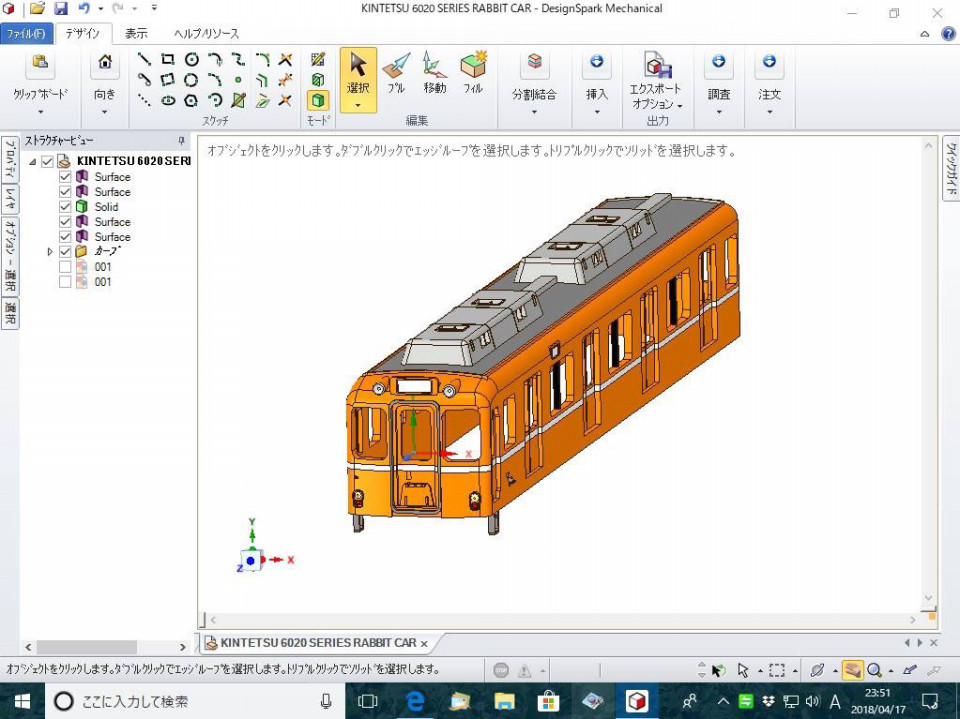Viewport: 960px width, 719px height.
Task: Pin the ストラクチャービュー panel
Action: click(x=181, y=141)
